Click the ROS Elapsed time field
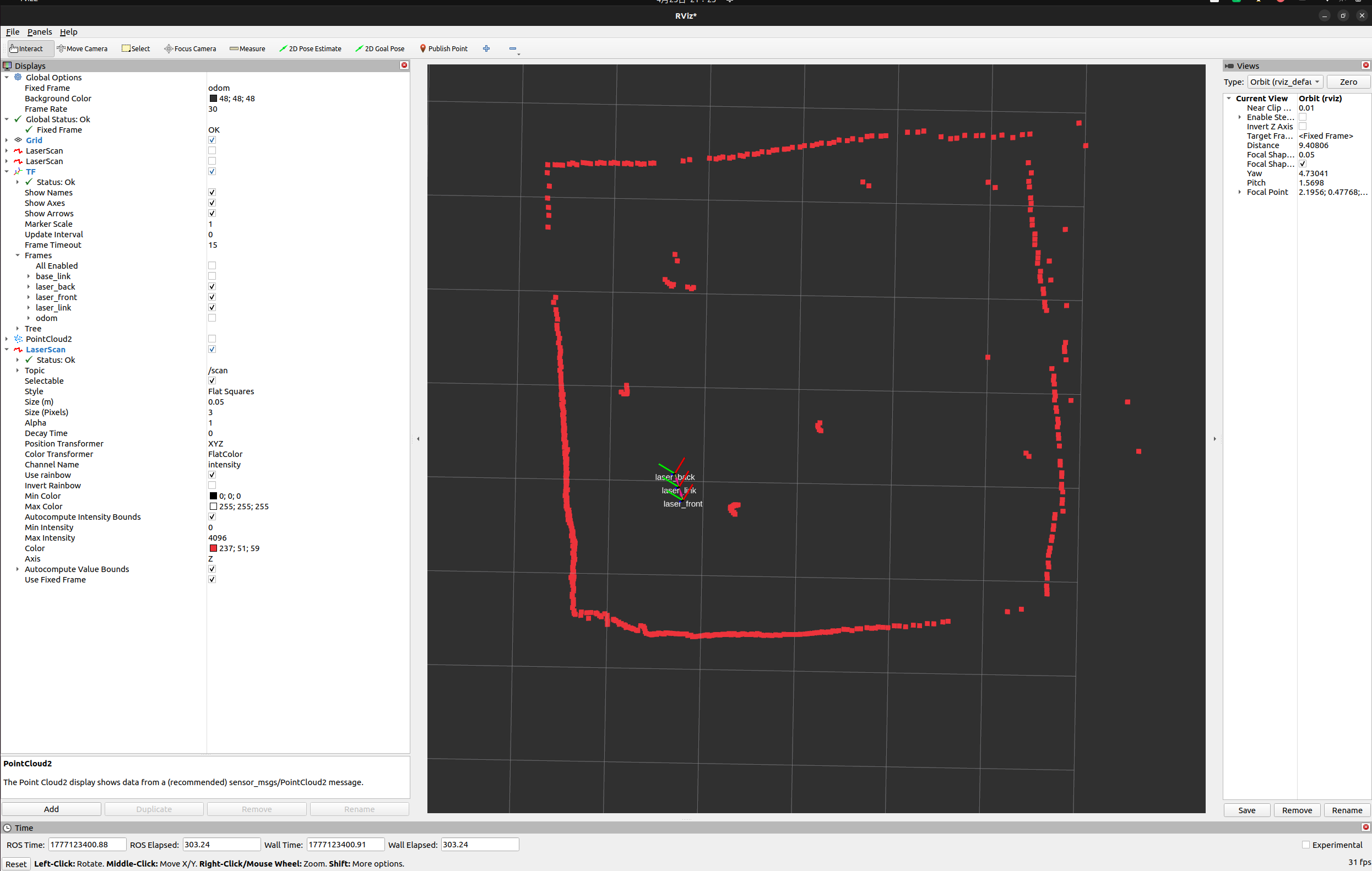The image size is (1372, 871). [x=220, y=844]
